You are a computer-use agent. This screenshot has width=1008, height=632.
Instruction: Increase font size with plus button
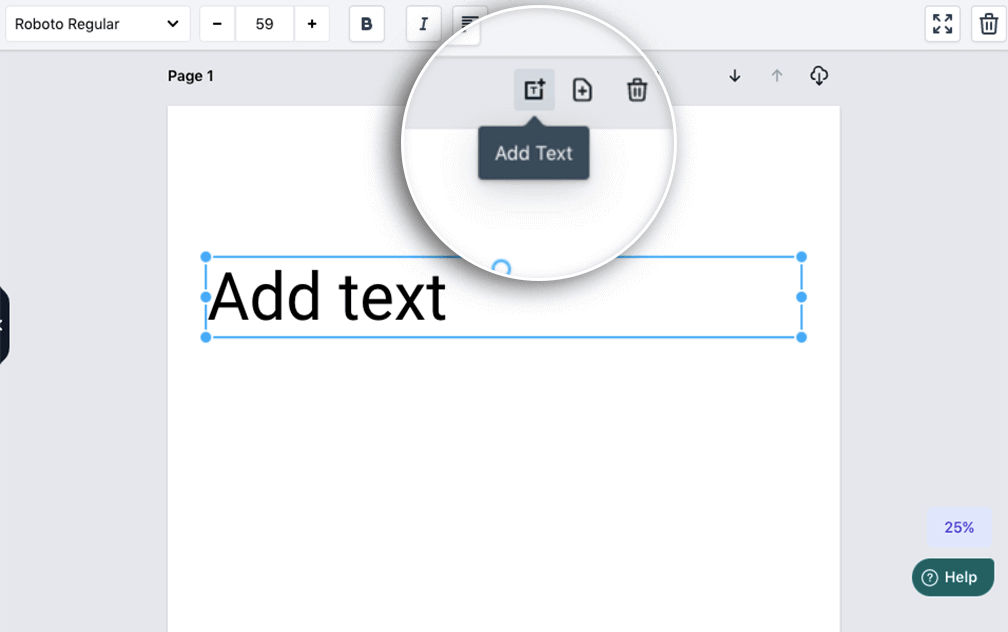pyautogui.click(x=312, y=24)
